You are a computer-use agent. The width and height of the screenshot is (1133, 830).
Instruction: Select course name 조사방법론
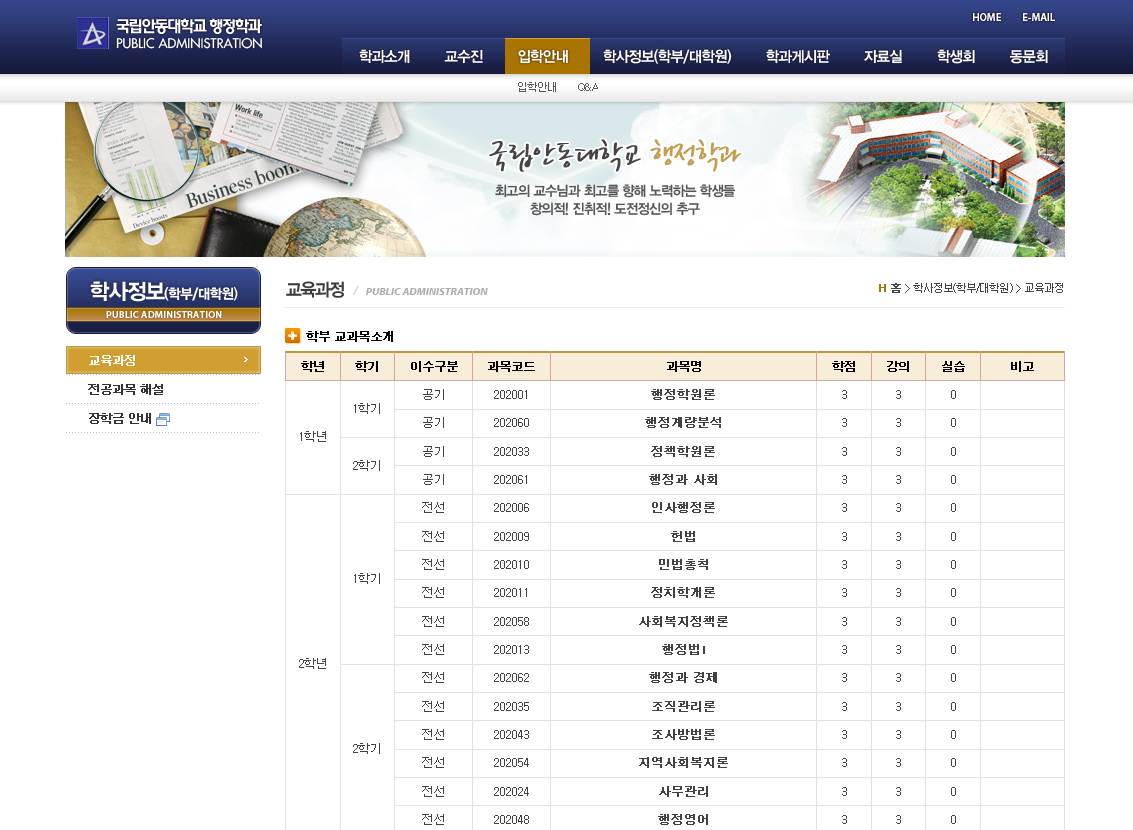(x=684, y=735)
